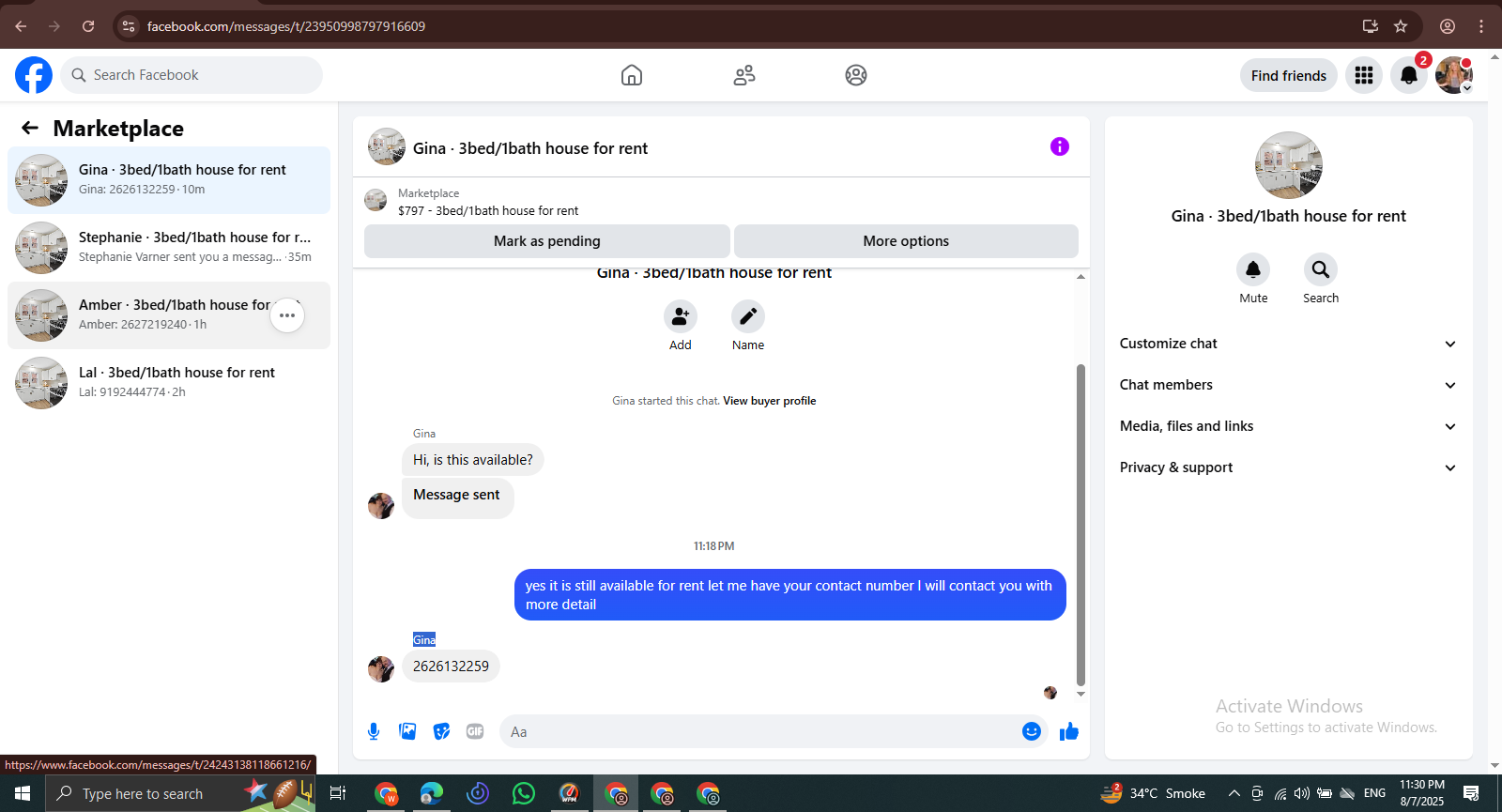1502x812 pixels.
Task: Edit chat name with the Name pencil icon
Action: pyautogui.click(x=748, y=316)
